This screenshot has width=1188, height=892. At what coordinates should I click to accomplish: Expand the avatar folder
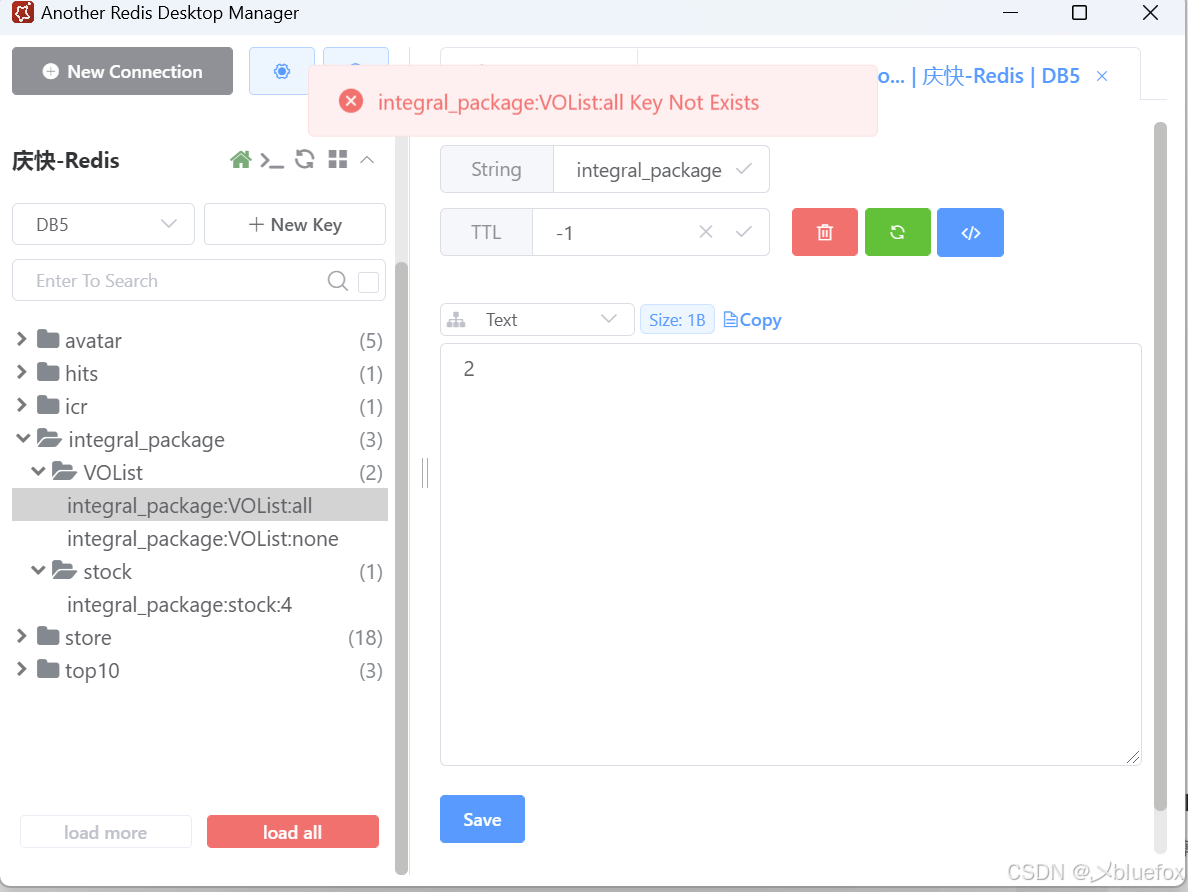click(x=21, y=340)
